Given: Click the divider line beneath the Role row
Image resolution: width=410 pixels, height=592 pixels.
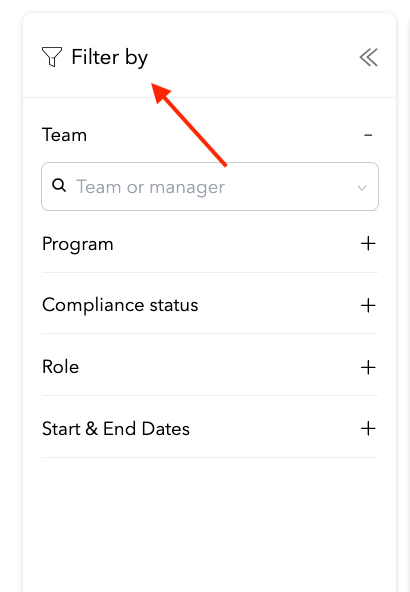Looking at the screenshot, I should click(210, 396).
